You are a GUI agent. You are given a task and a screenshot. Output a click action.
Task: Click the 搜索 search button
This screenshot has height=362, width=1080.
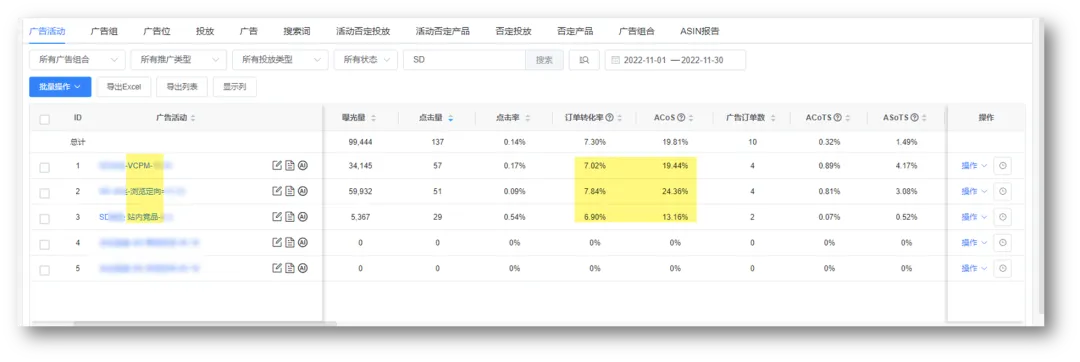pos(544,60)
